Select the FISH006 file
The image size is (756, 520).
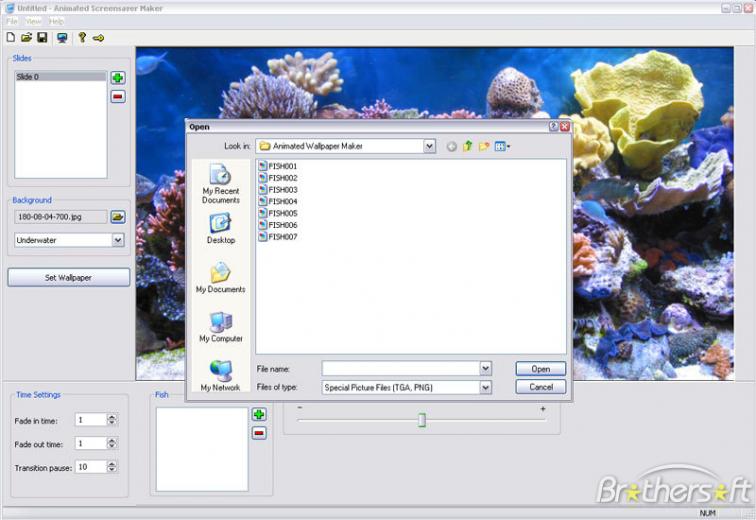(278, 225)
